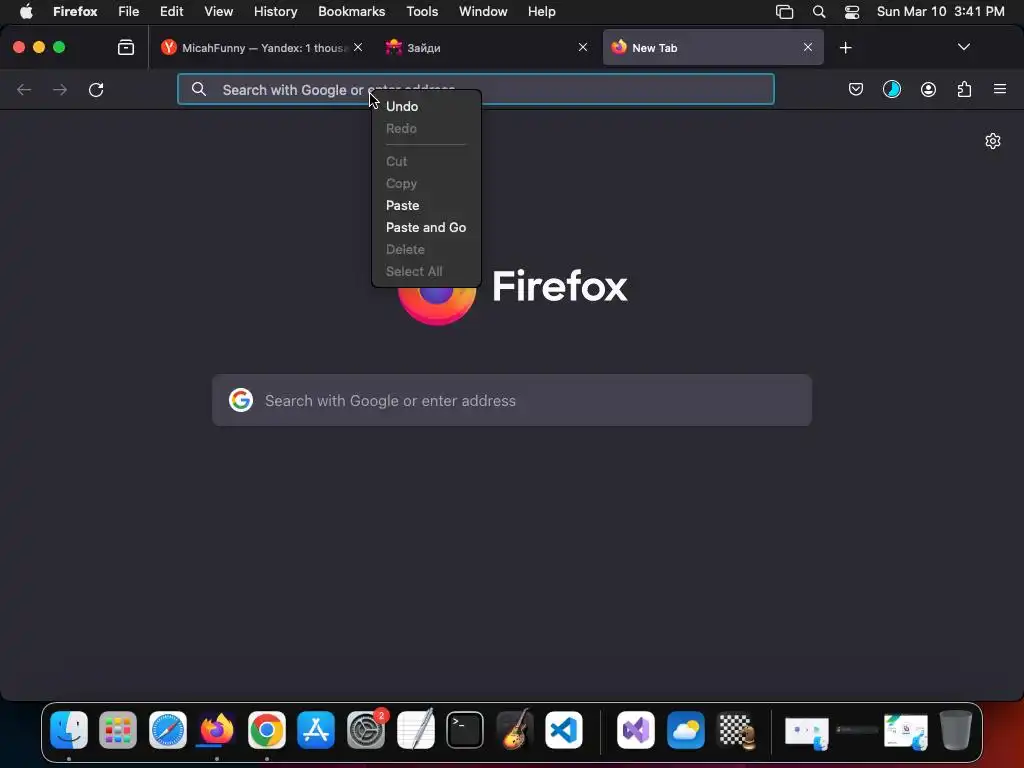Choose Paste and Go from context menu
The image size is (1024, 768).
426,227
